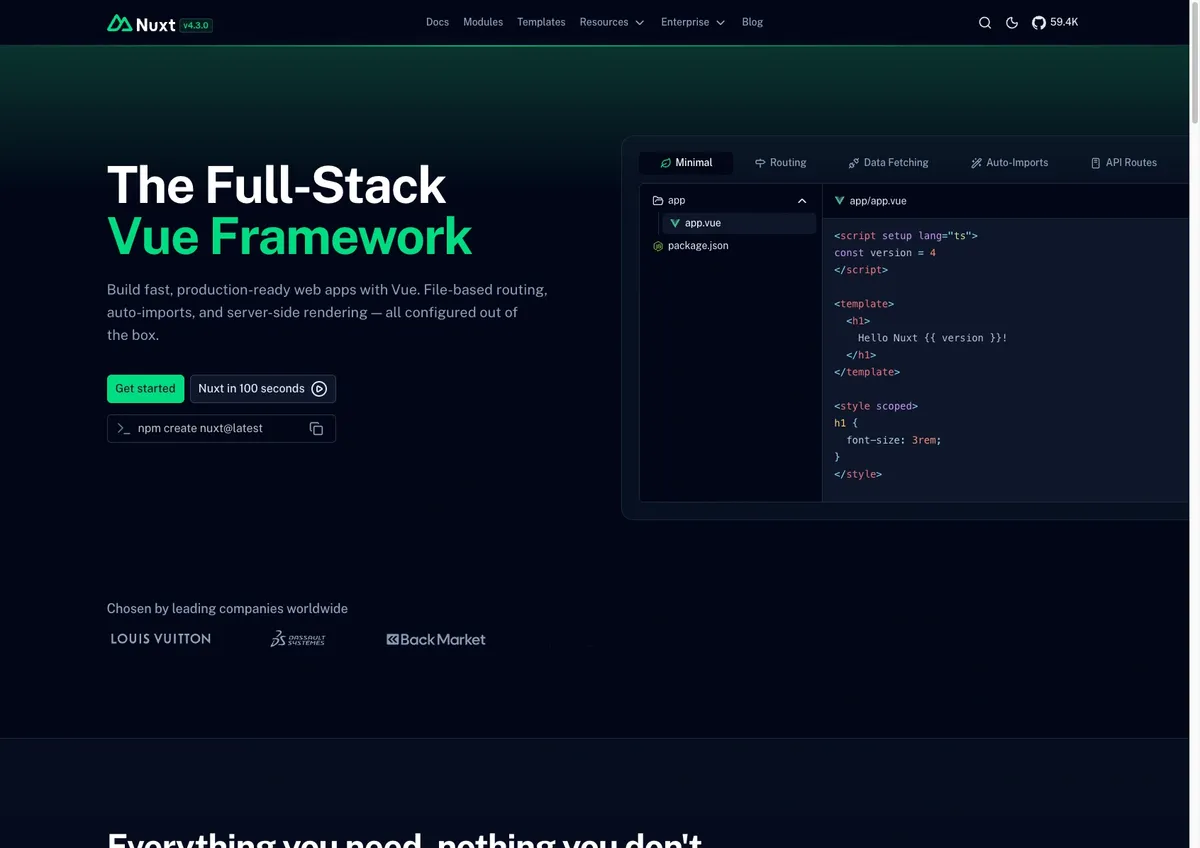Click "Hello Nuxt {{ version }}!" line
This screenshot has height=848, width=1200.
(x=932, y=338)
